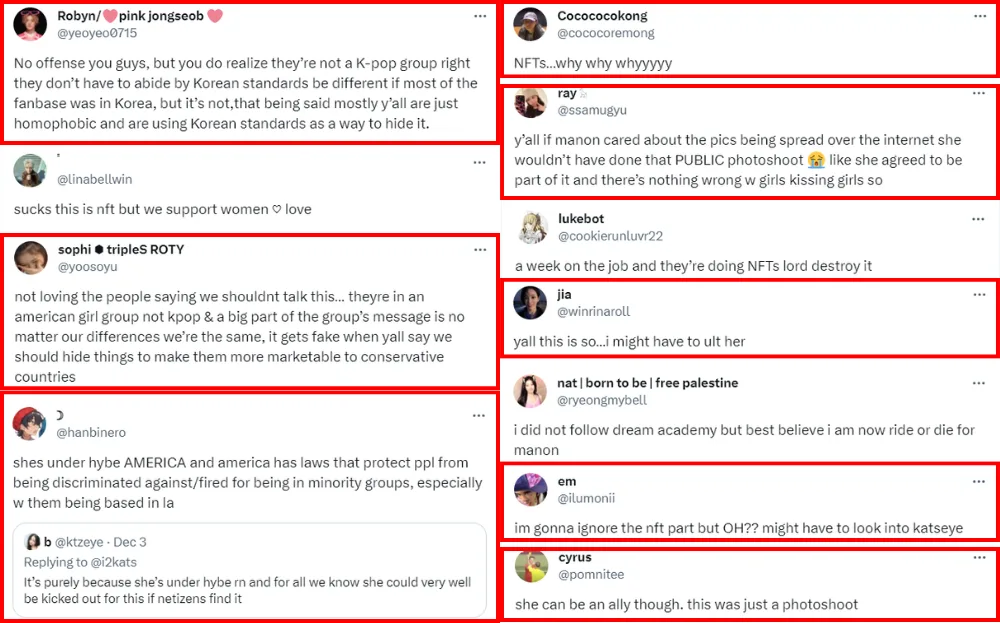Visit the @ssamugyu profile handle

coord(592,110)
